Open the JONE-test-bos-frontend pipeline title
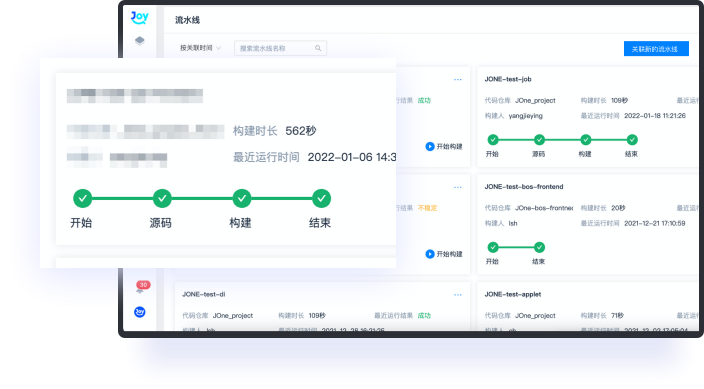This screenshot has width=704, height=389. coord(524,186)
